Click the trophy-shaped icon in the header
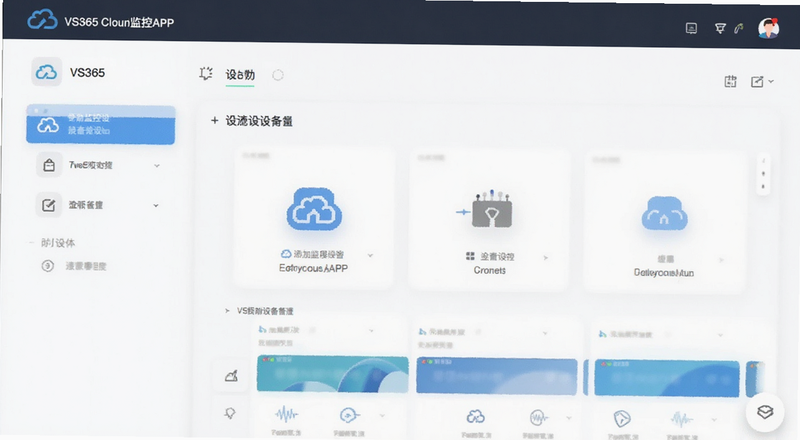This screenshot has width=800, height=440. [x=720, y=28]
